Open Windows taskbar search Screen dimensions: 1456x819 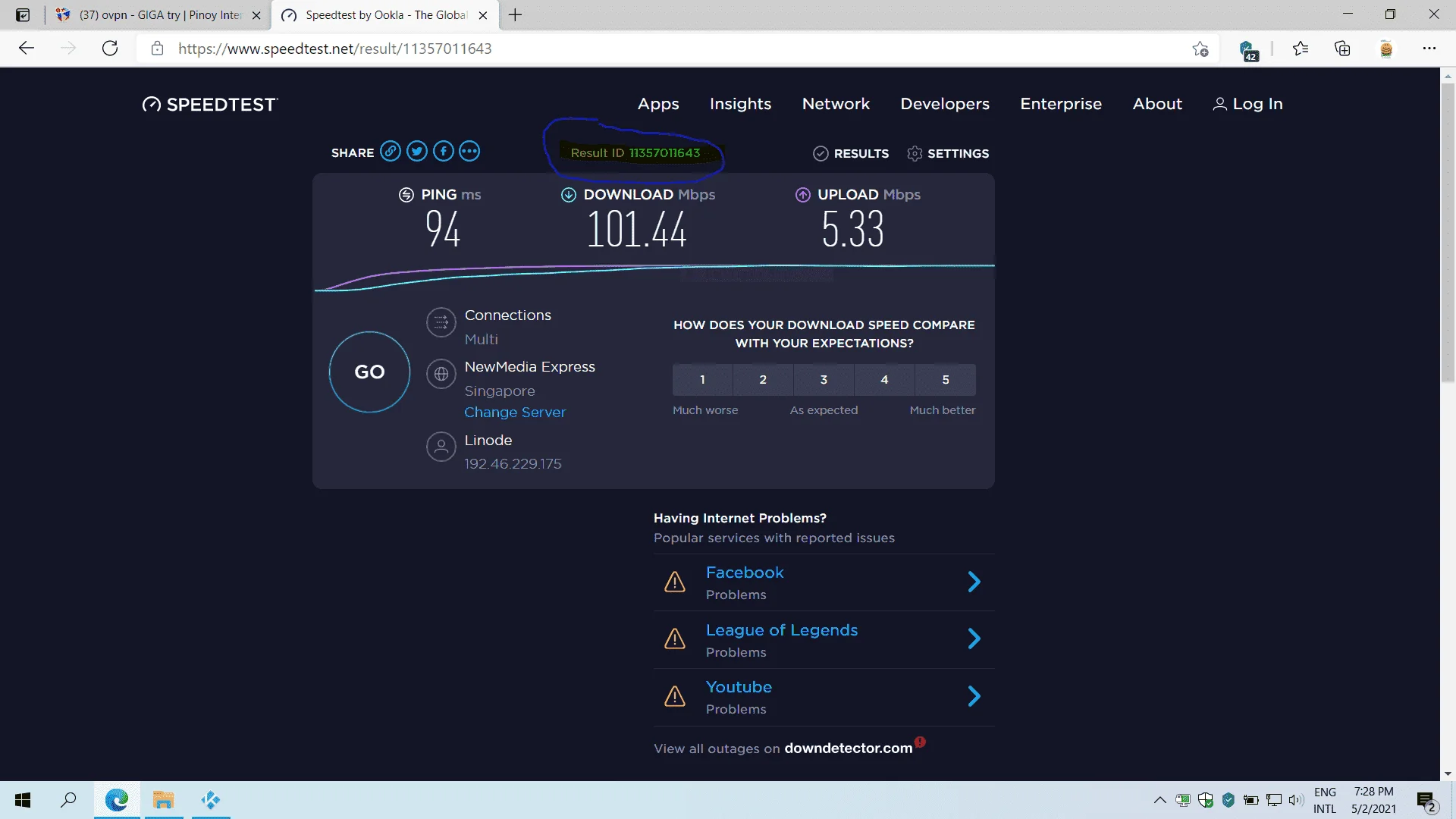(68, 800)
